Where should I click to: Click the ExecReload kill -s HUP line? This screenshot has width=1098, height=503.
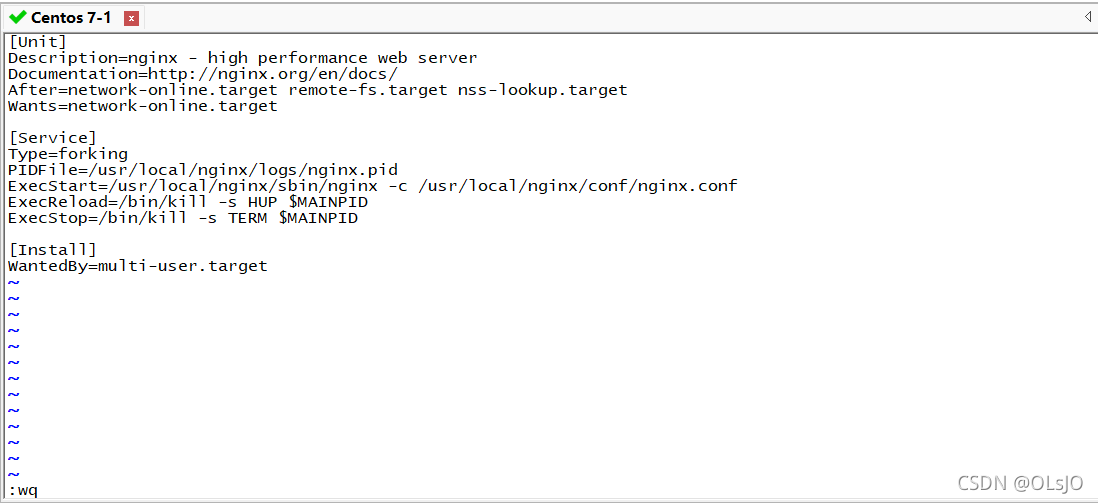pyautogui.click(x=188, y=202)
